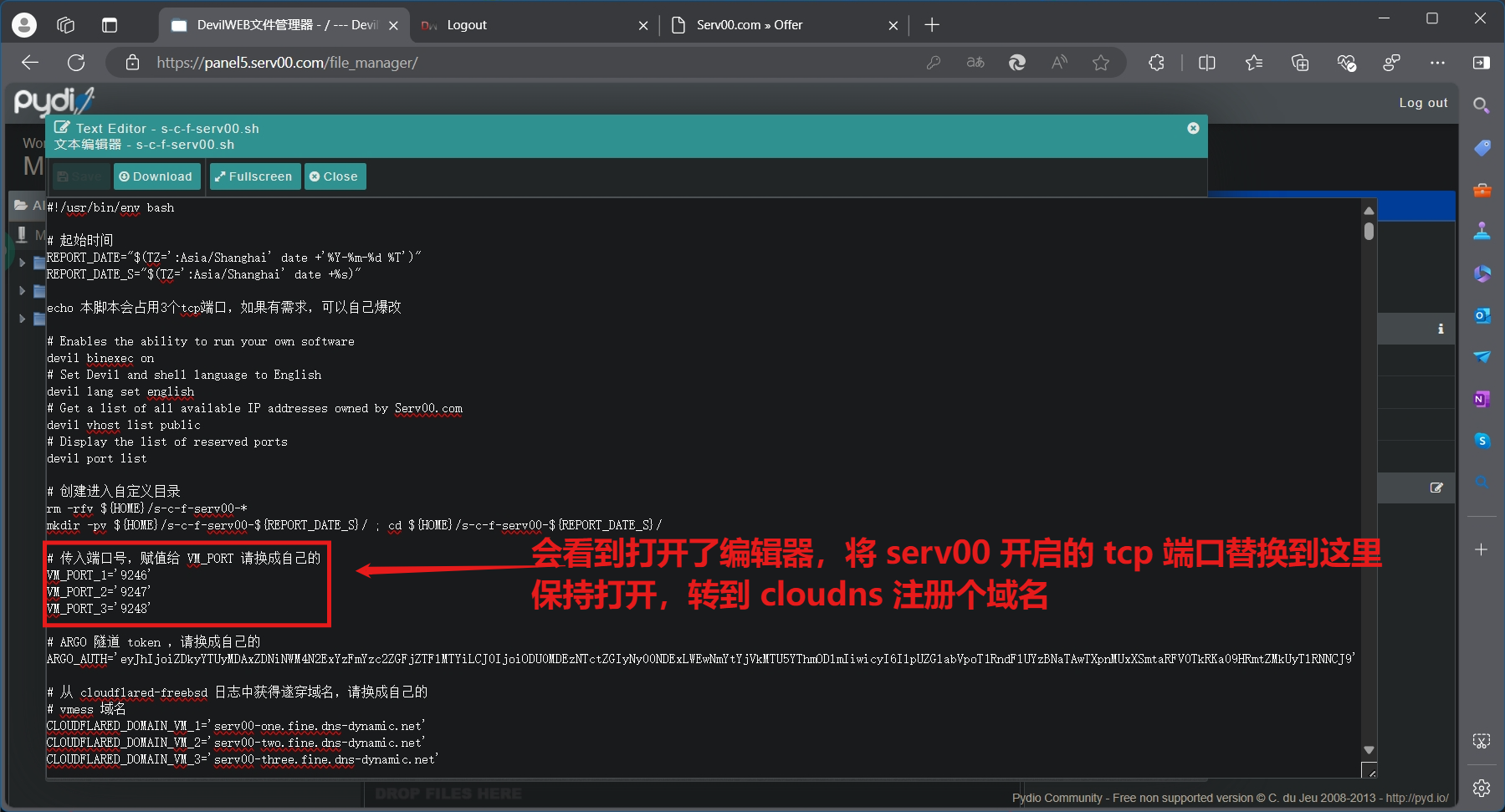Image resolution: width=1505 pixels, height=812 pixels.
Task: Click the 'devil port list' line
Action: 97,458
